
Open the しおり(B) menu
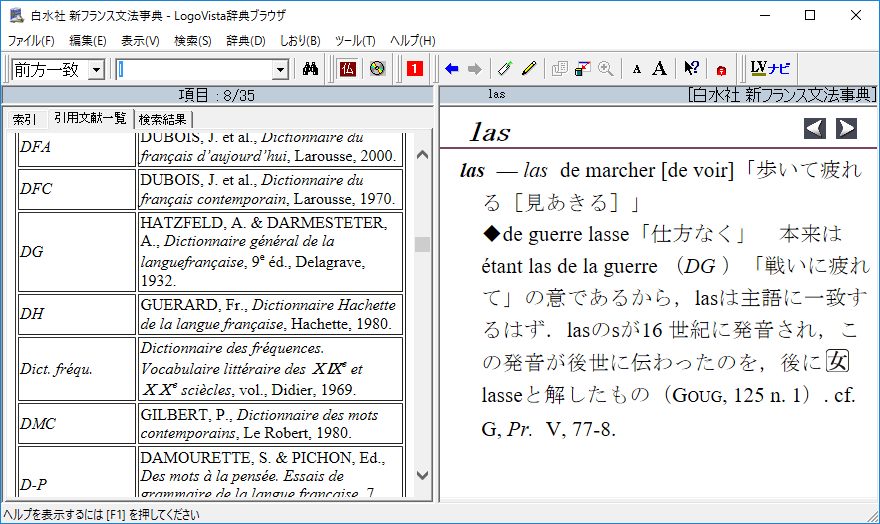(x=300, y=40)
